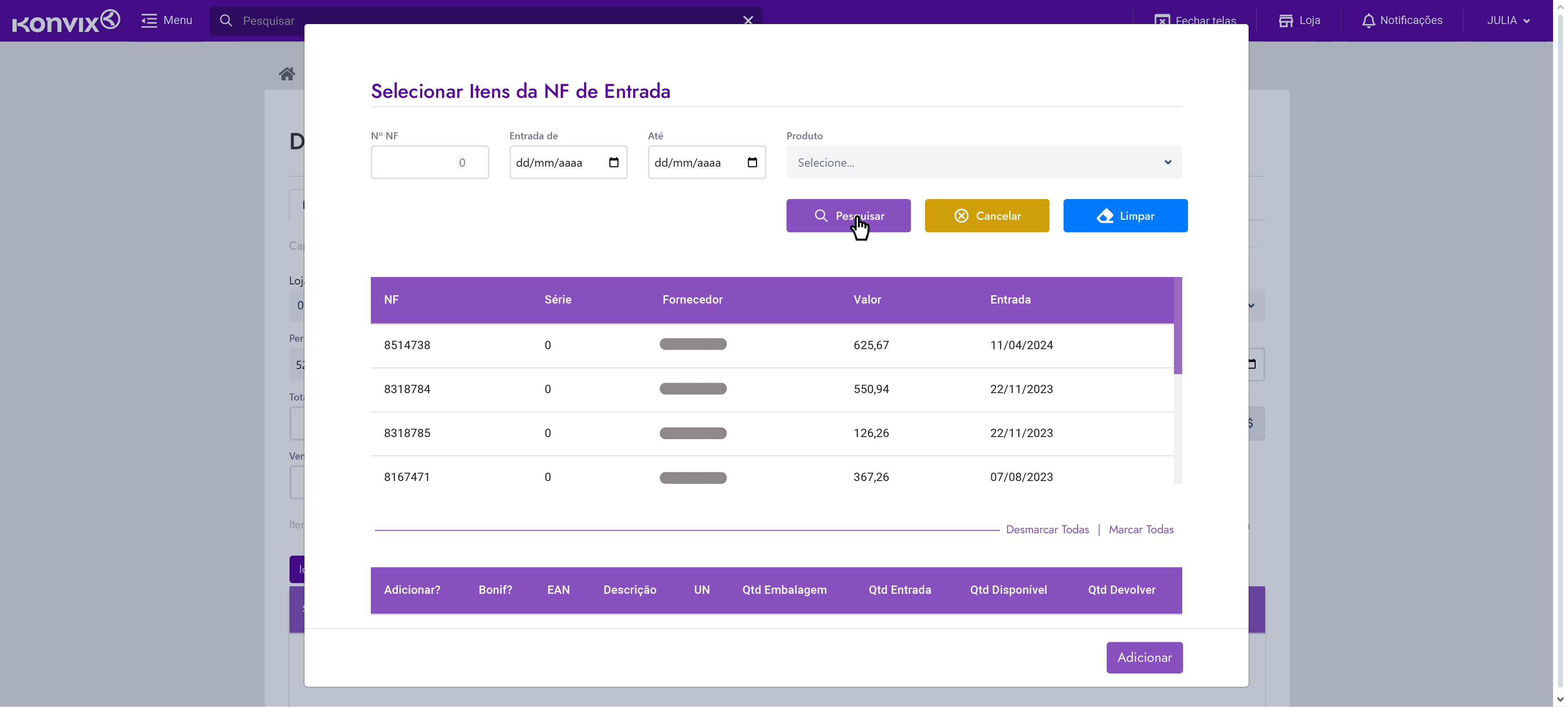Focus the Nº NF input field
Viewport: 1568px width, 707px height.
tap(430, 163)
